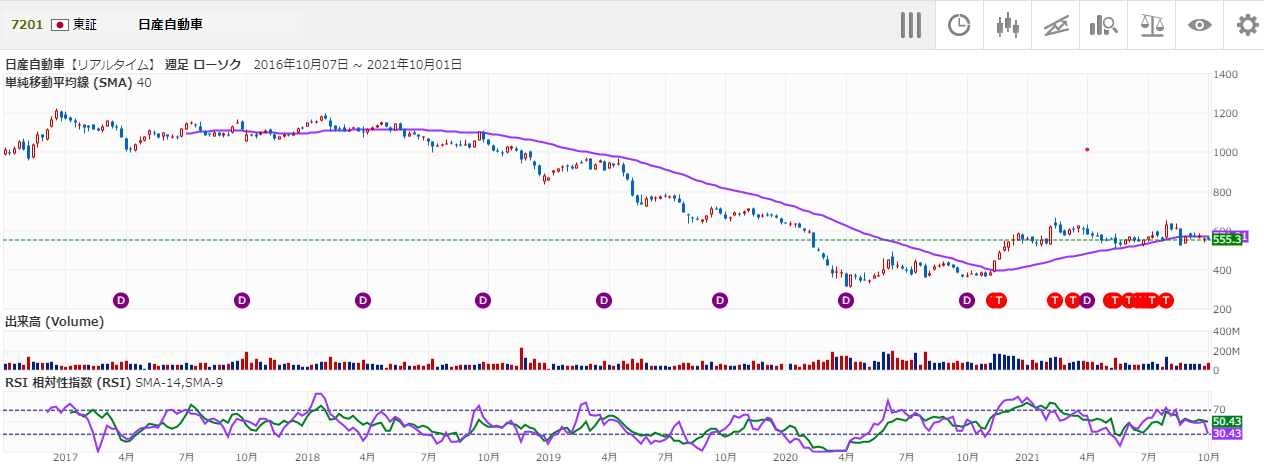Click the red T marker just left of April 2021 D

1072,299
